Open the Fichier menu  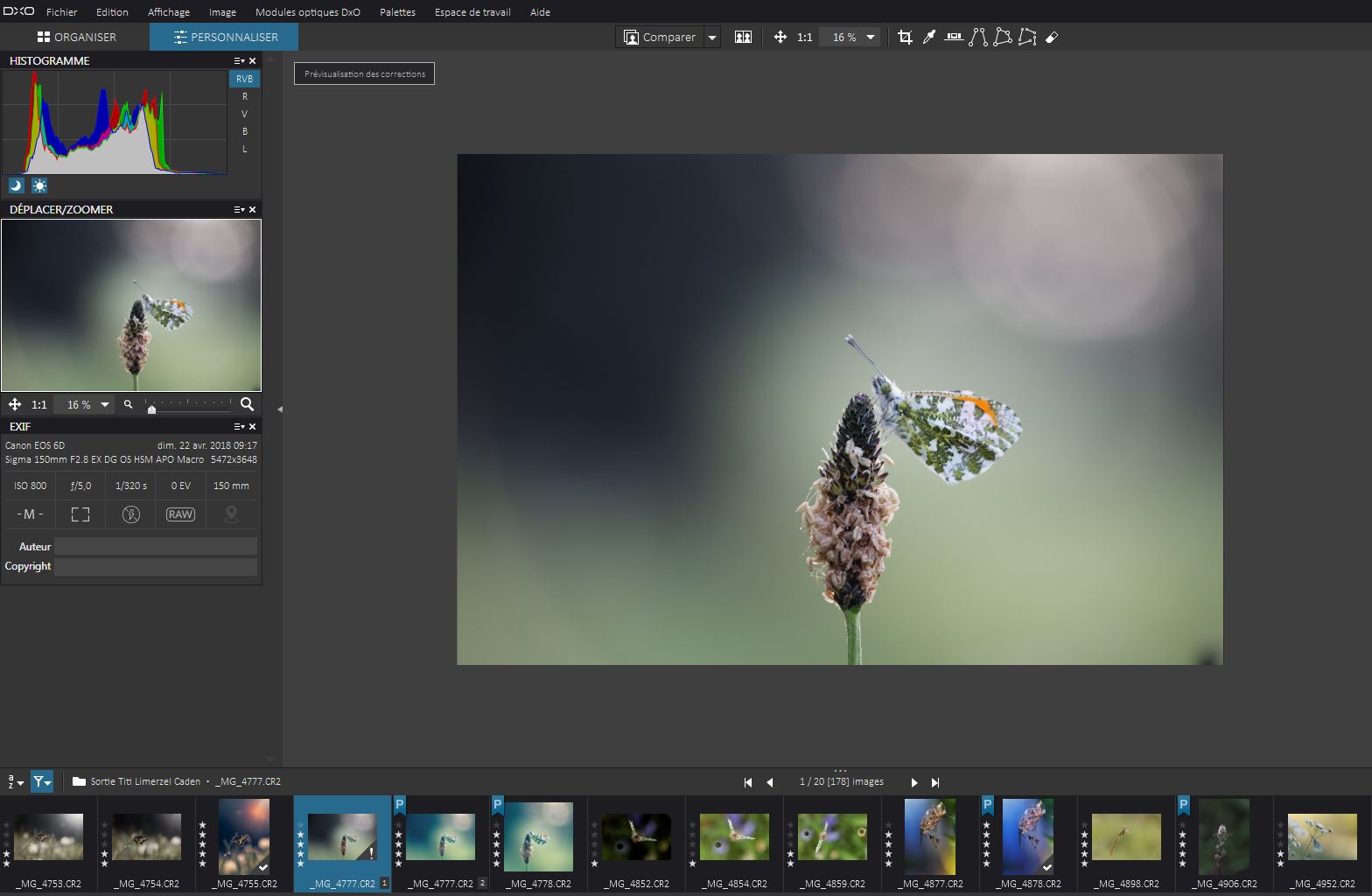(61, 12)
